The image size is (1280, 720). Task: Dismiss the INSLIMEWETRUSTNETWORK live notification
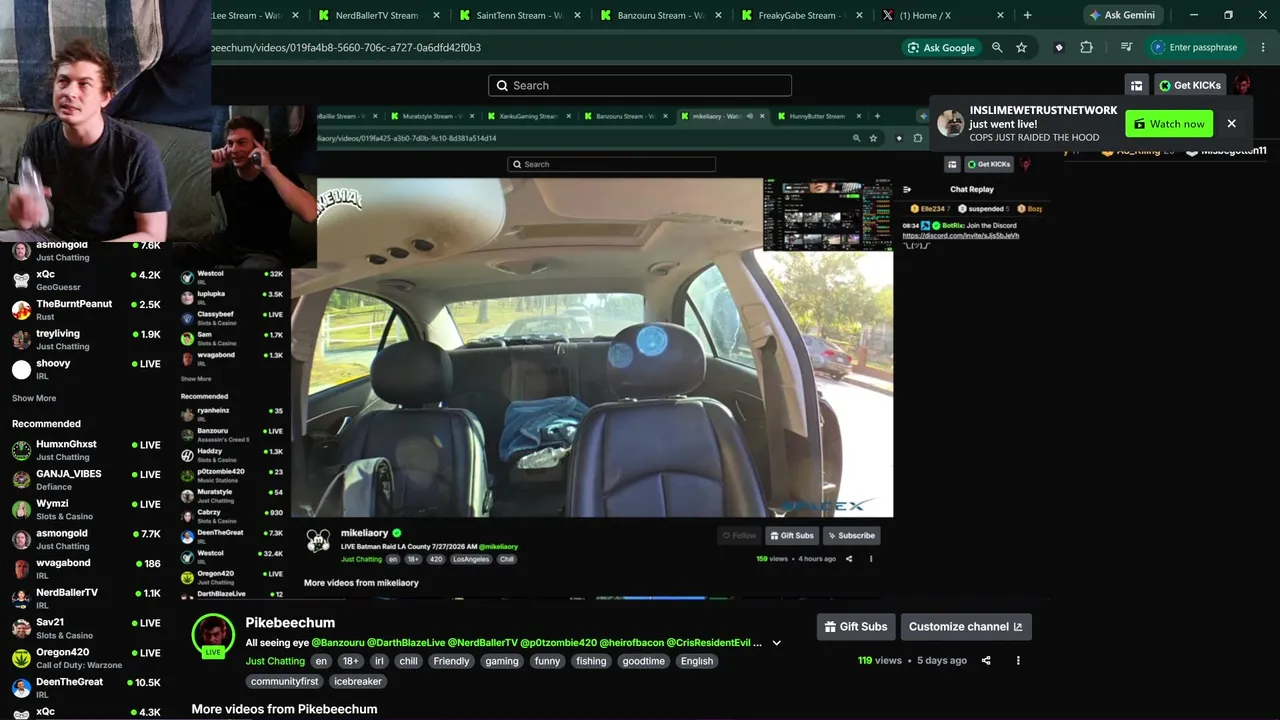pos(1232,124)
